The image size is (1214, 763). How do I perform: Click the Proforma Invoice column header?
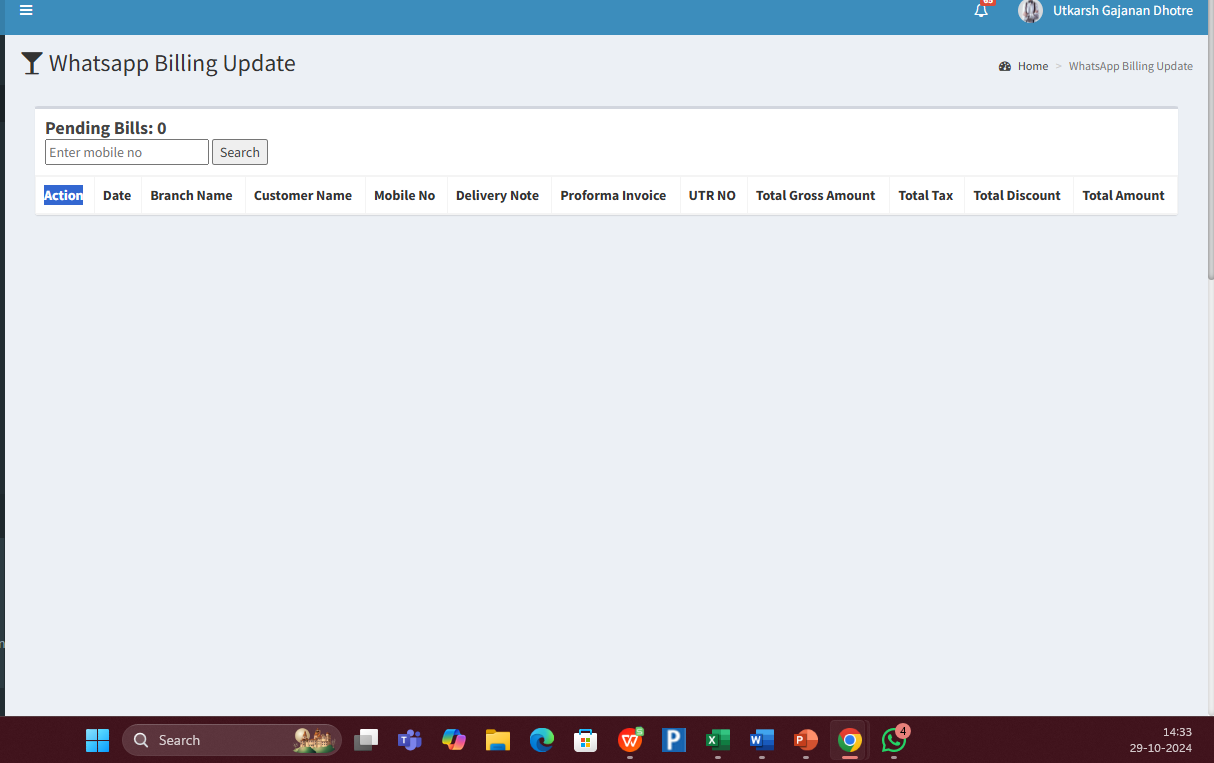point(613,195)
